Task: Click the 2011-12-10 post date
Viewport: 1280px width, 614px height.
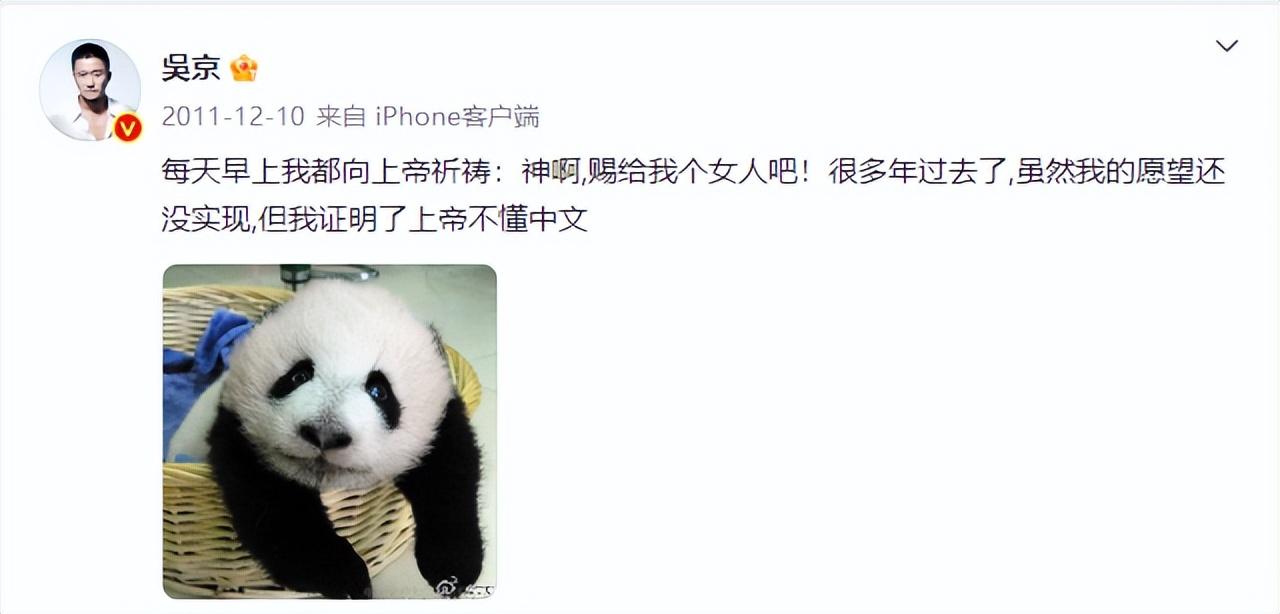Action: (233, 117)
